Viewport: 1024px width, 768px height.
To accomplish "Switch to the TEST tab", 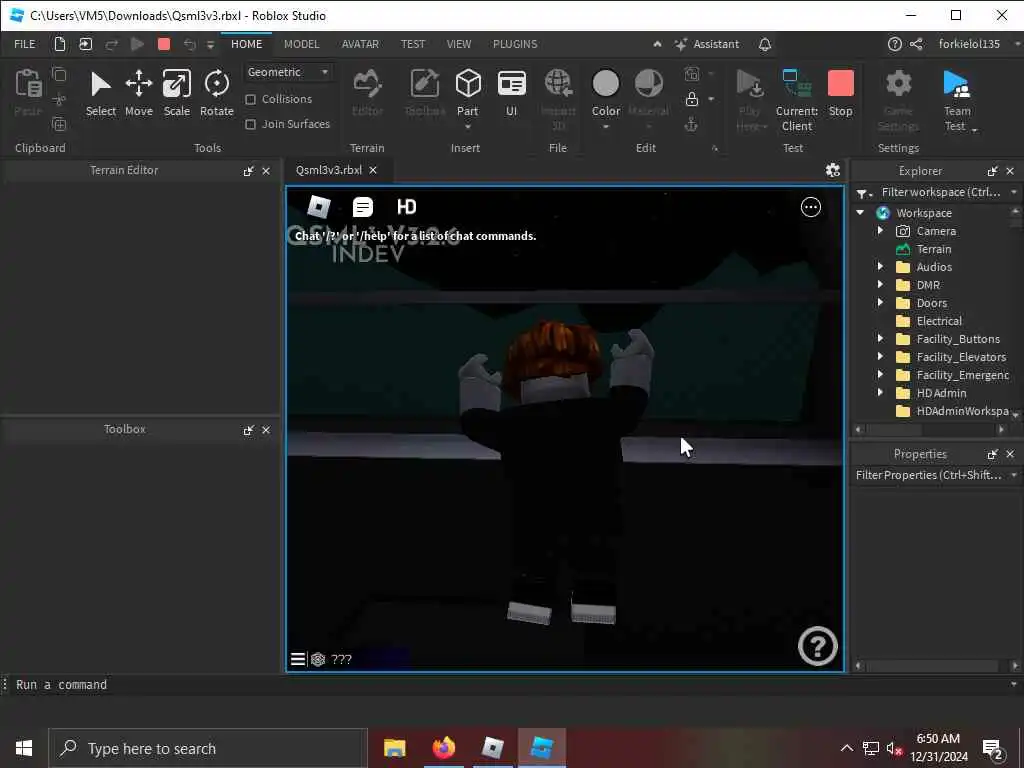I will (413, 44).
